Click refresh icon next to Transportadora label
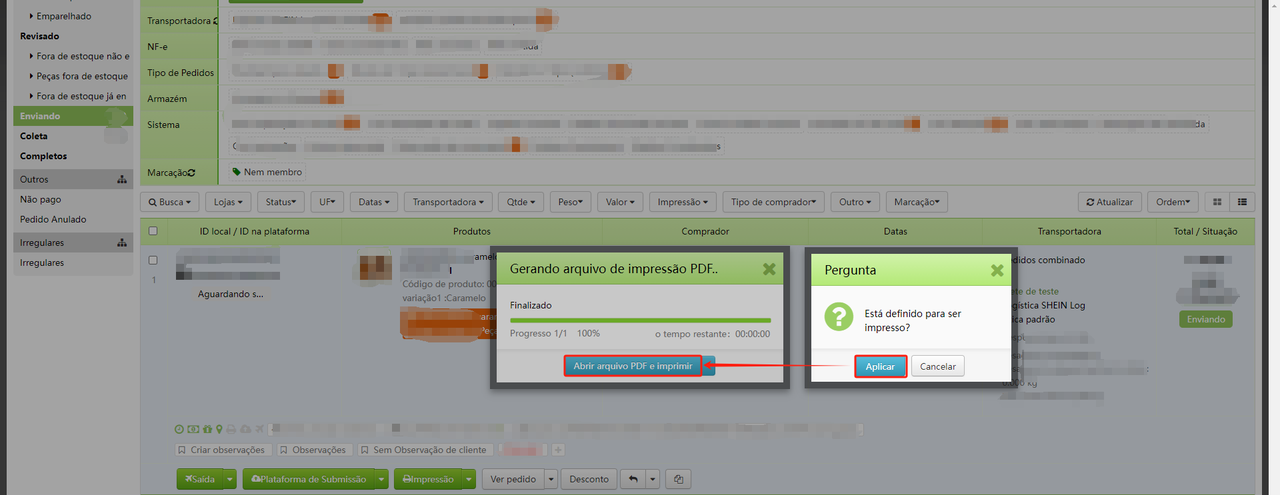The image size is (1280, 495). point(216,21)
